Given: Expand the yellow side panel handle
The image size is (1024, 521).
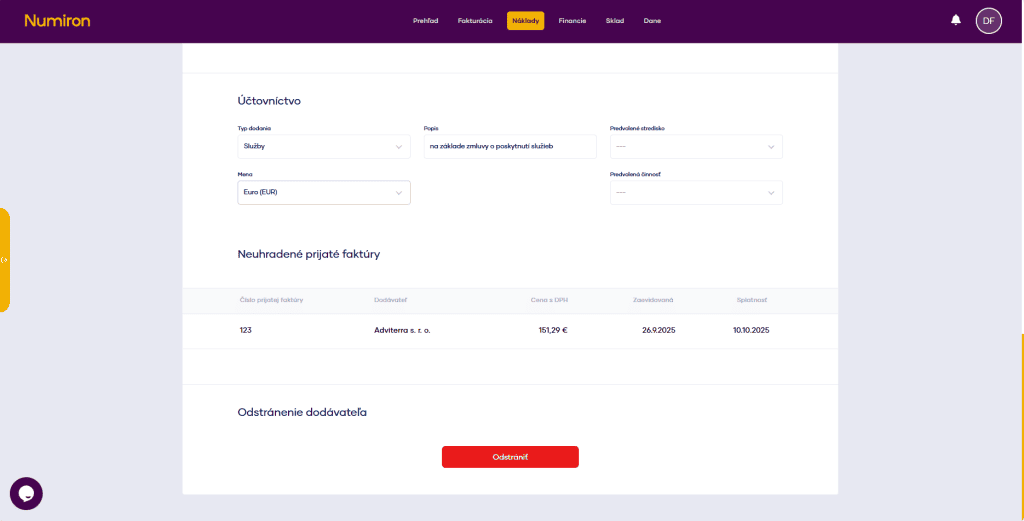Looking at the screenshot, I should [x=5, y=260].
